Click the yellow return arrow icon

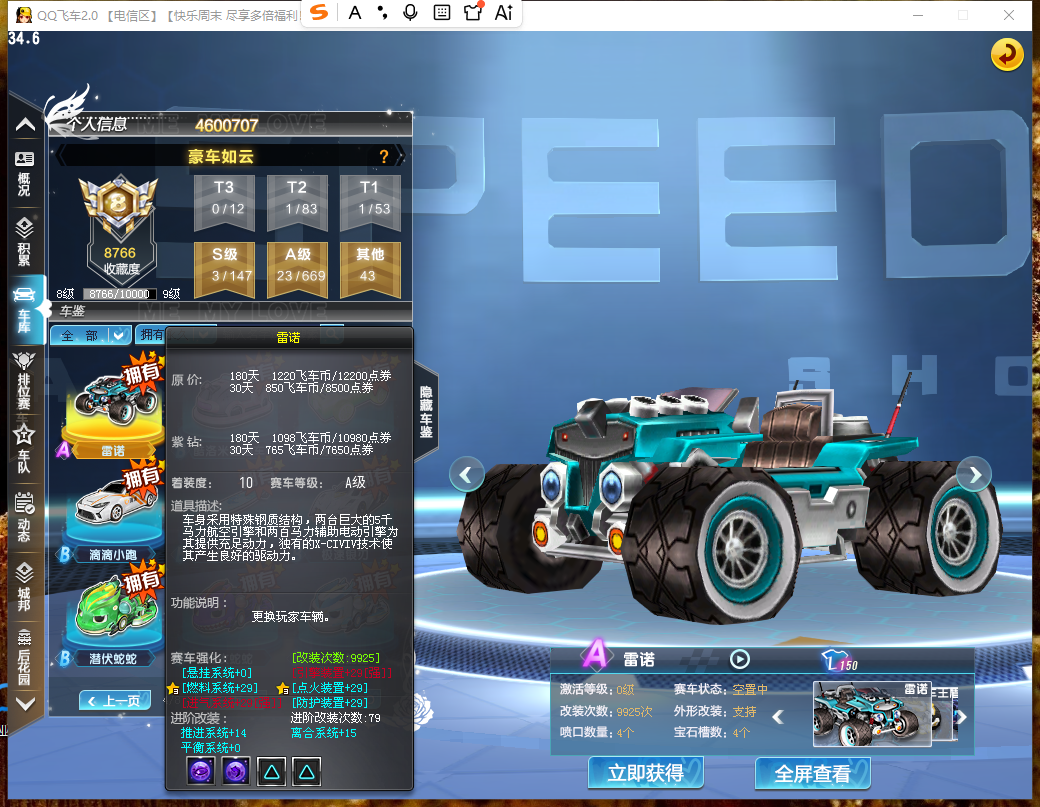(1006, 54)
